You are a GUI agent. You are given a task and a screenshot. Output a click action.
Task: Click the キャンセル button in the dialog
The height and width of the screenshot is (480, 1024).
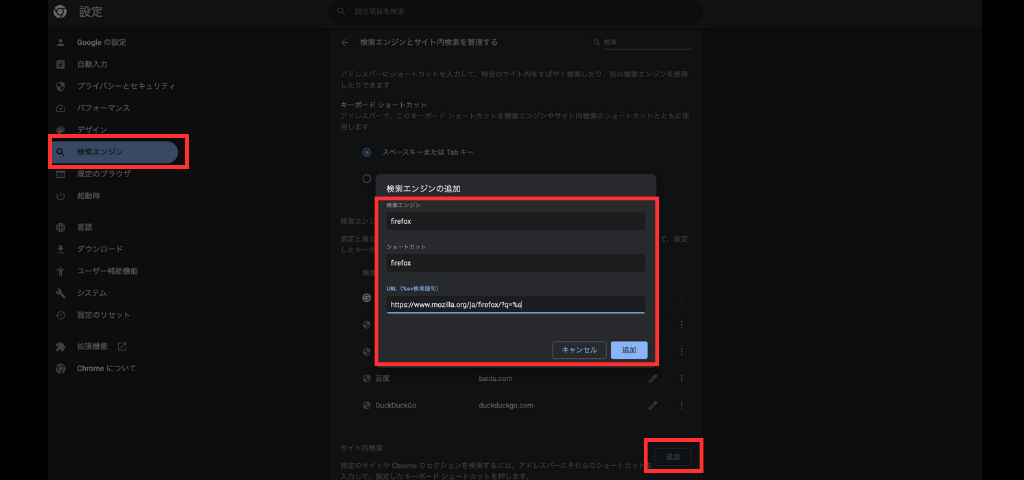tap(579, 350)
